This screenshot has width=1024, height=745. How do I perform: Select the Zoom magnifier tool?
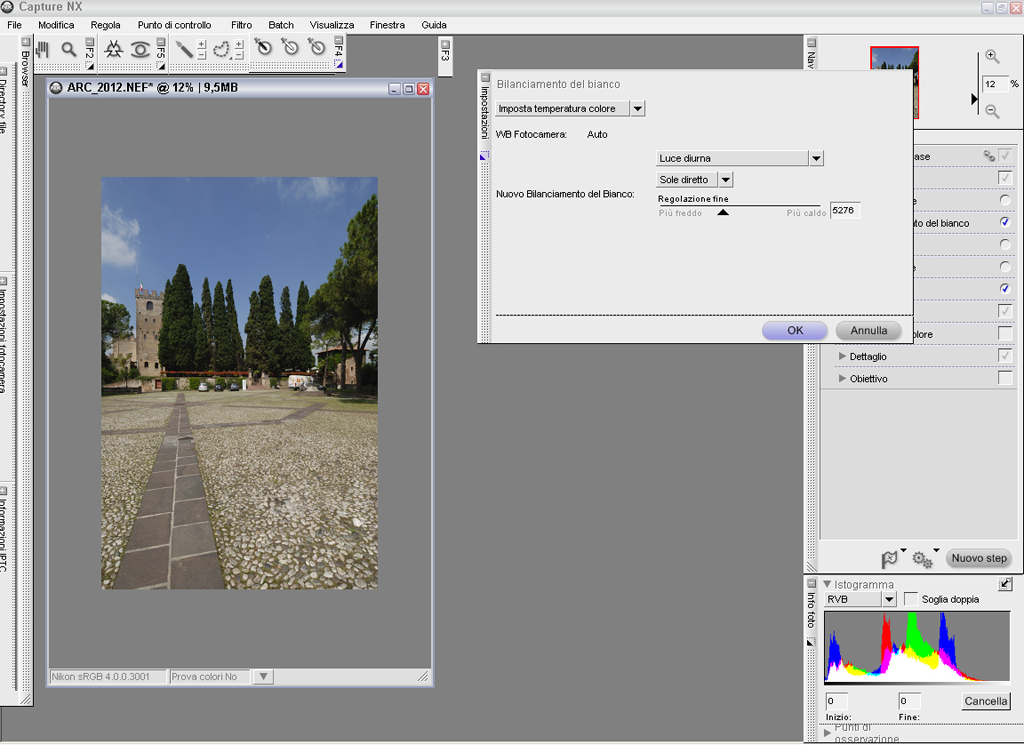[69, 49]
